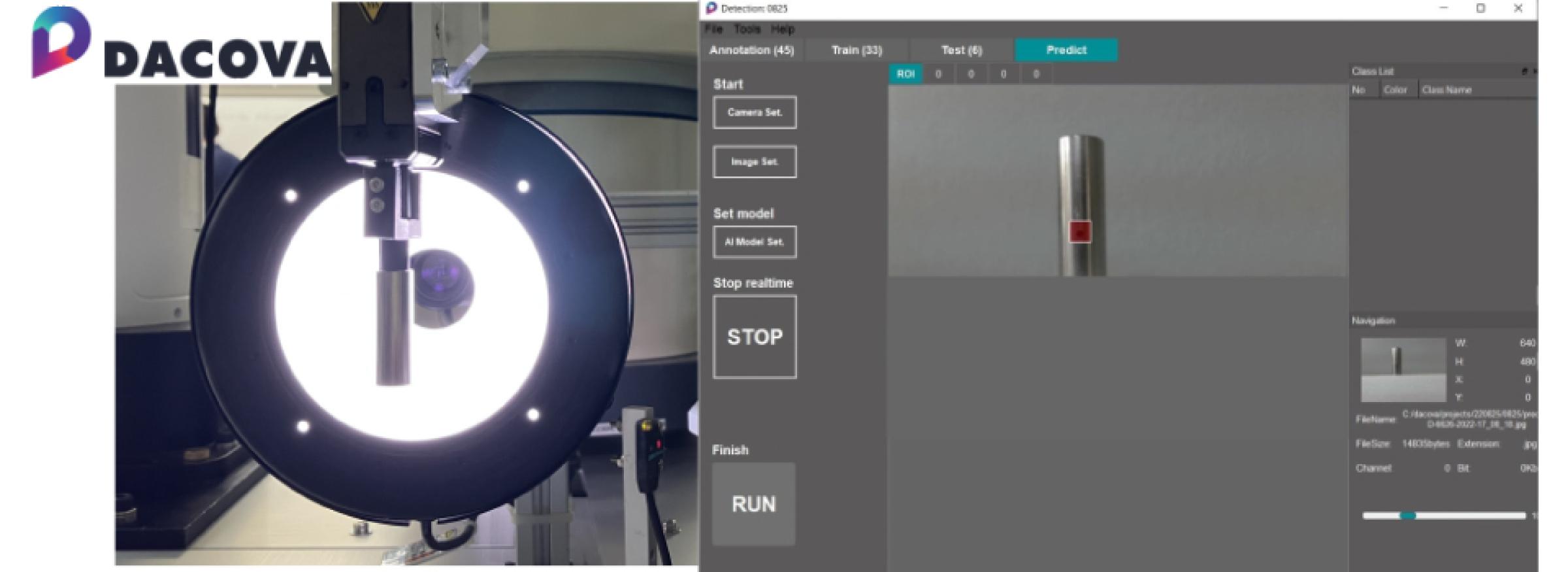Click the No. column header in Class List
The image size is (1568, 572).
tap(1359, 90)
